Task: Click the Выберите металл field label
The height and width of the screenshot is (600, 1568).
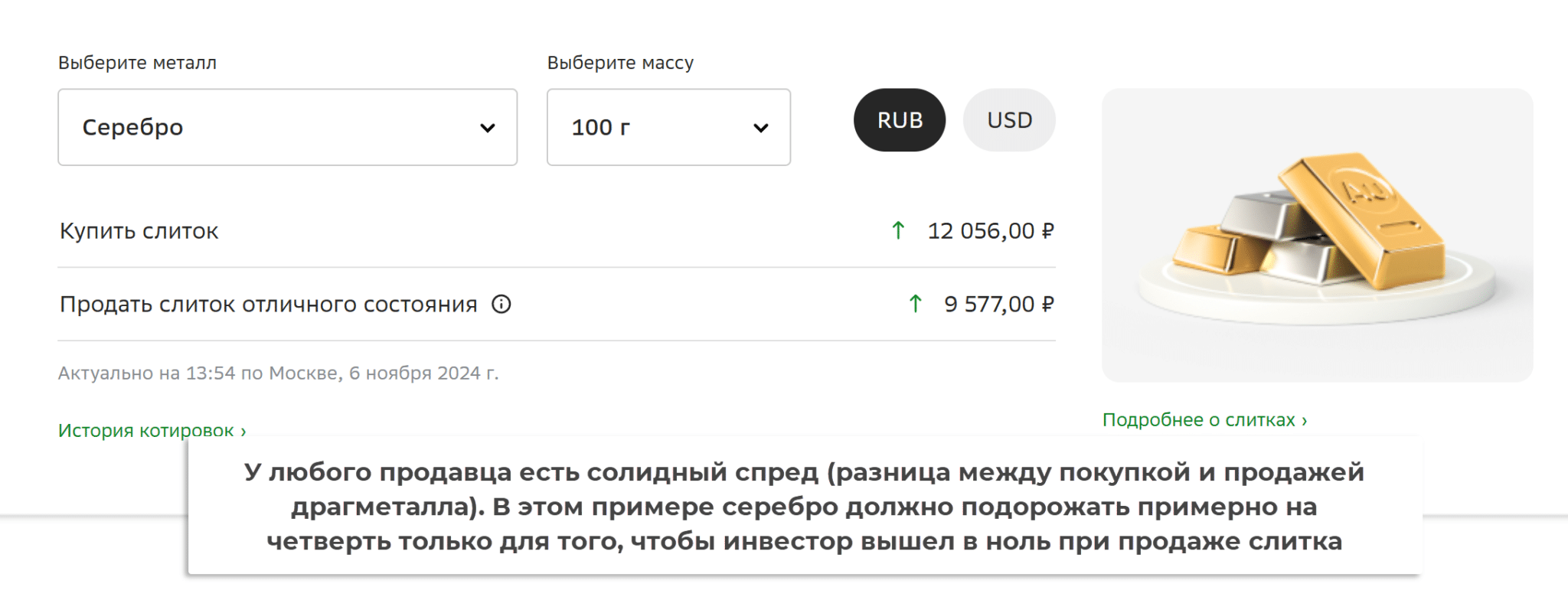Action: 137,63
